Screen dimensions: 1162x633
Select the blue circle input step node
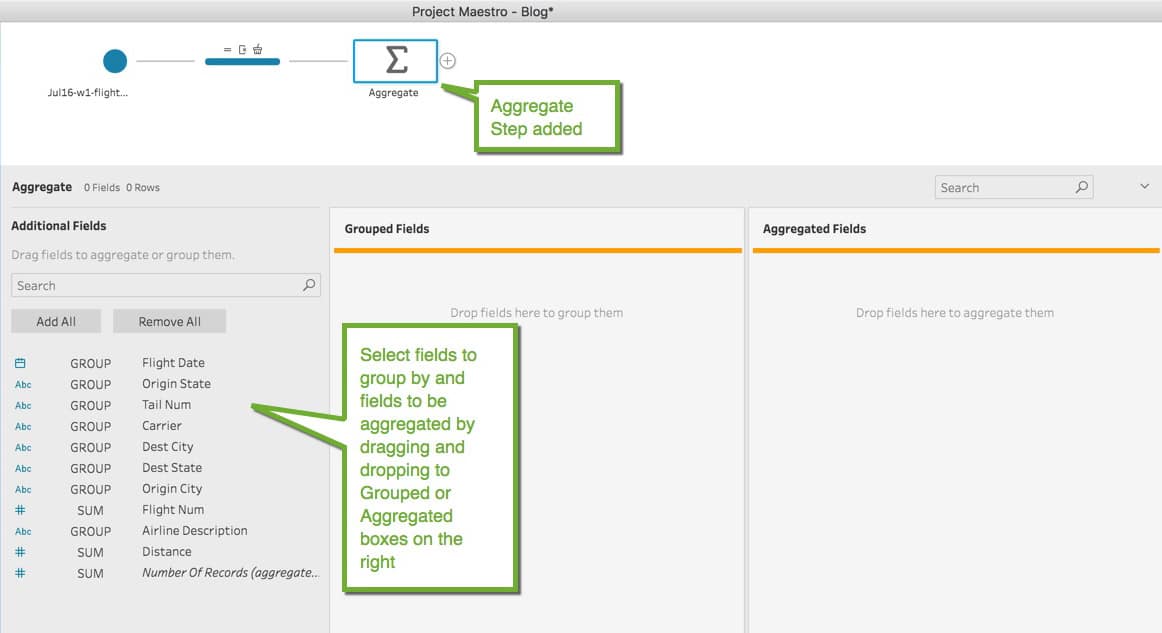click(115, 61)
